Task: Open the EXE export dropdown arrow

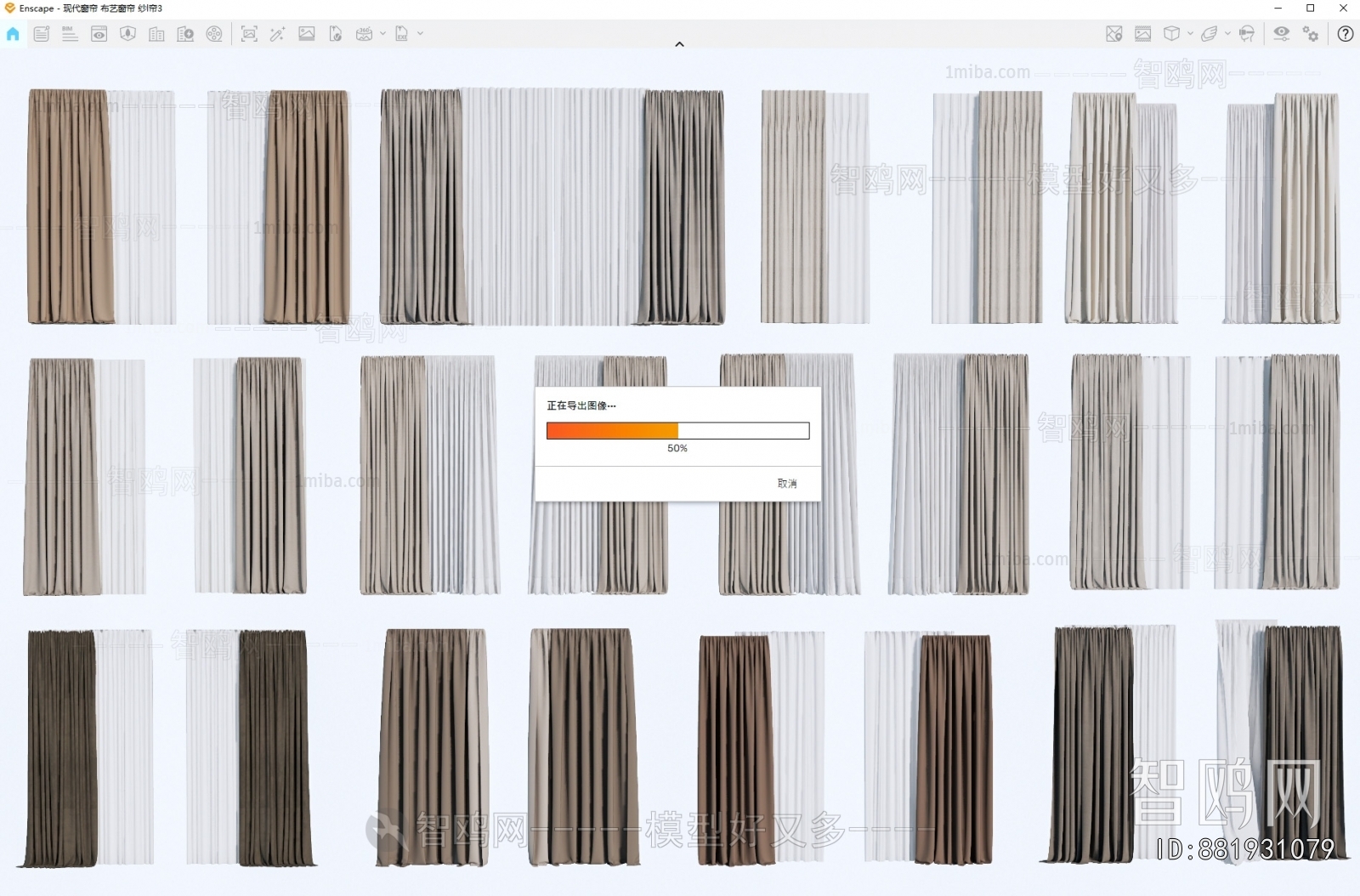Action: pyautogui.click(x=418, y=35)
